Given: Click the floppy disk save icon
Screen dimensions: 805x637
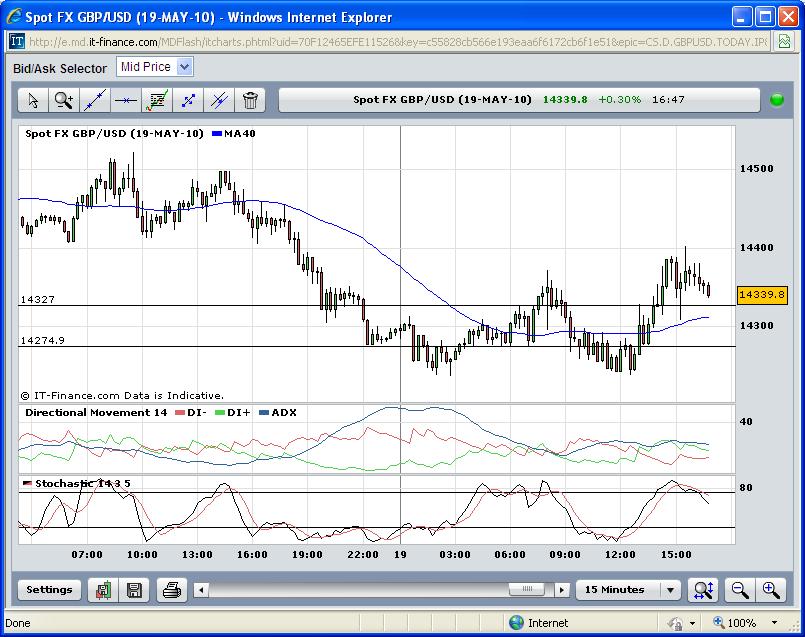Looking at the screenshot, I should point(134,590).
